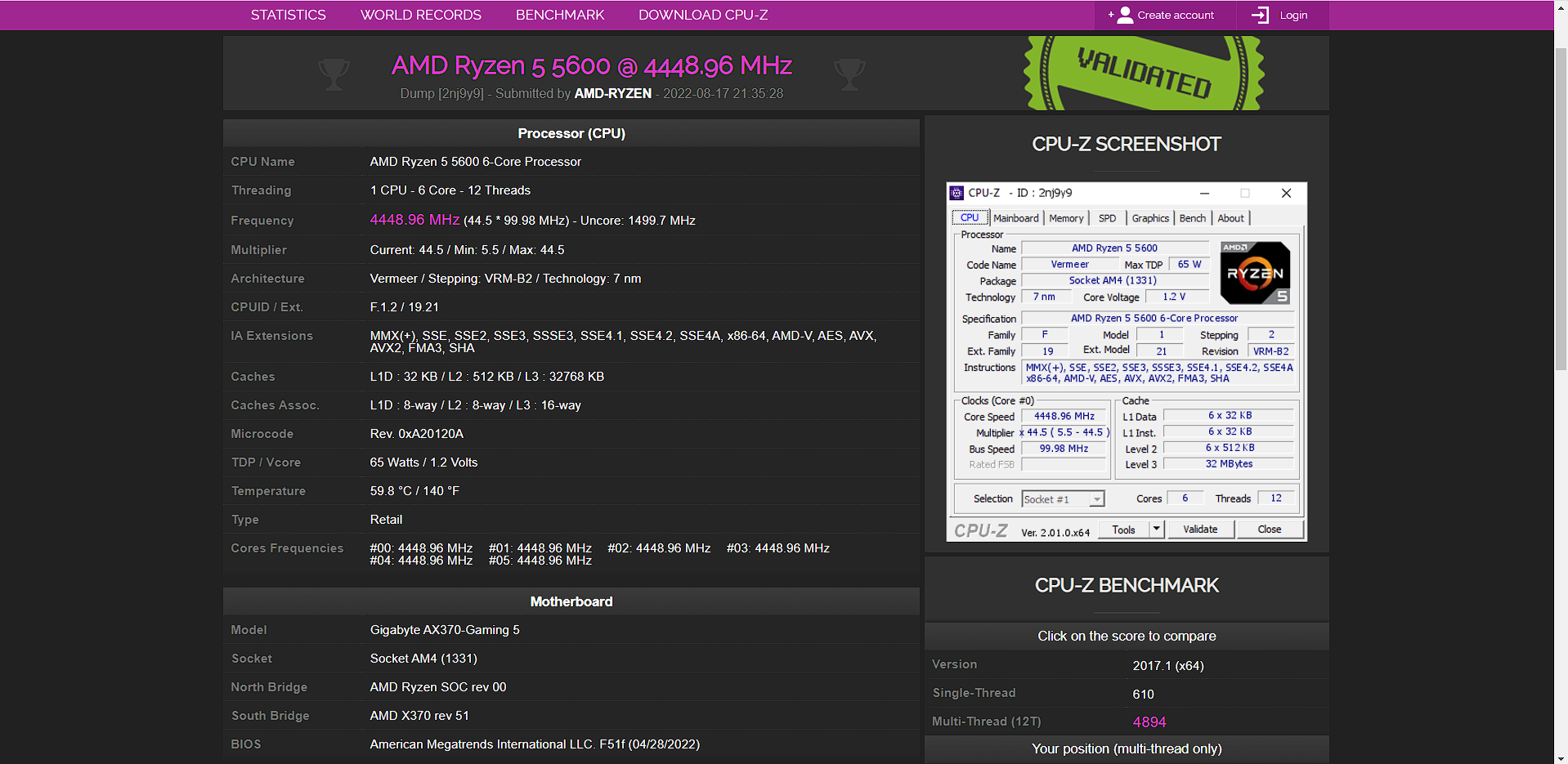Click the Motherboard section header

(x=571, y=601)
